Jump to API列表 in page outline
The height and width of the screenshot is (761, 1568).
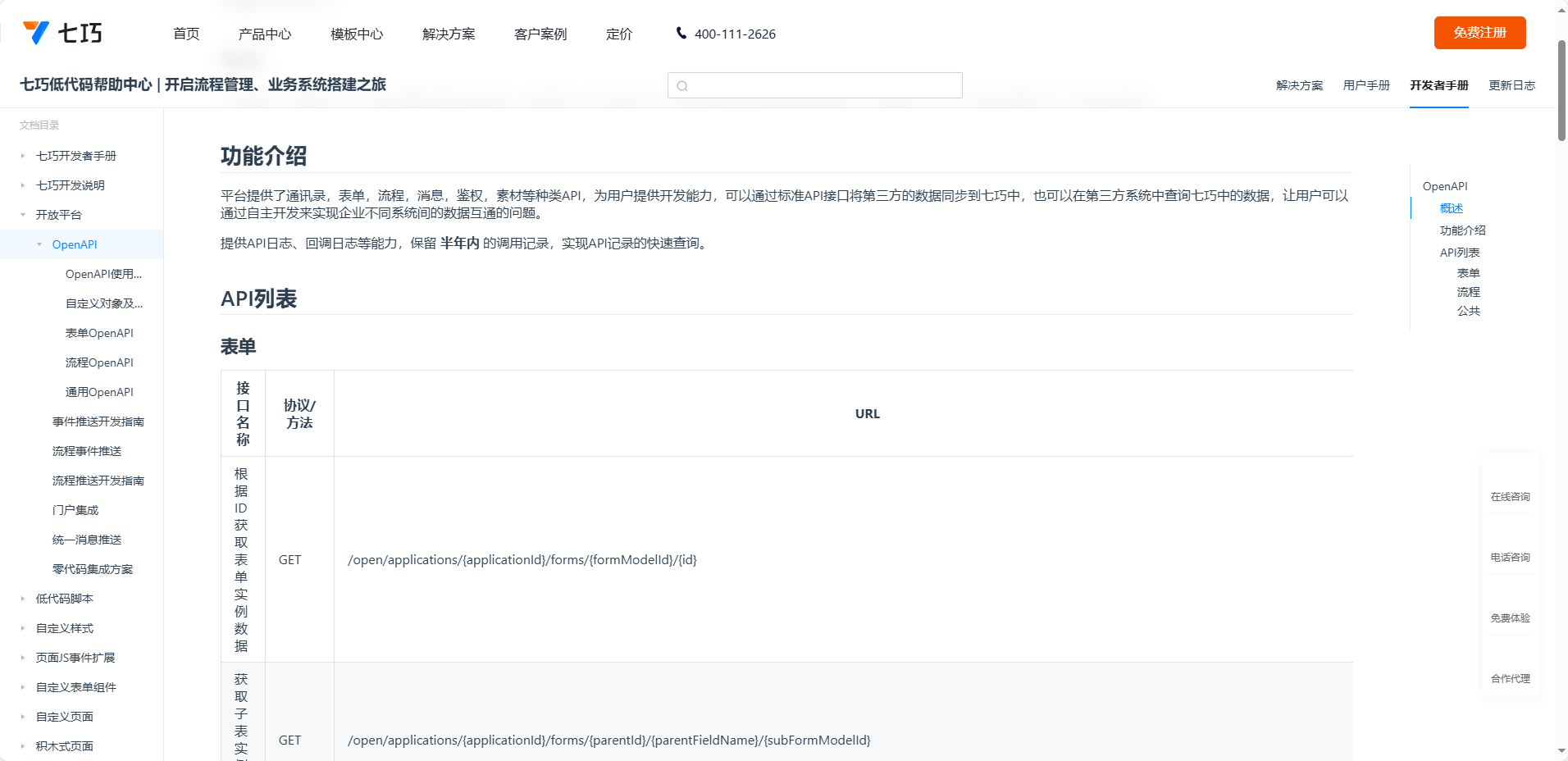[1459, 253]
